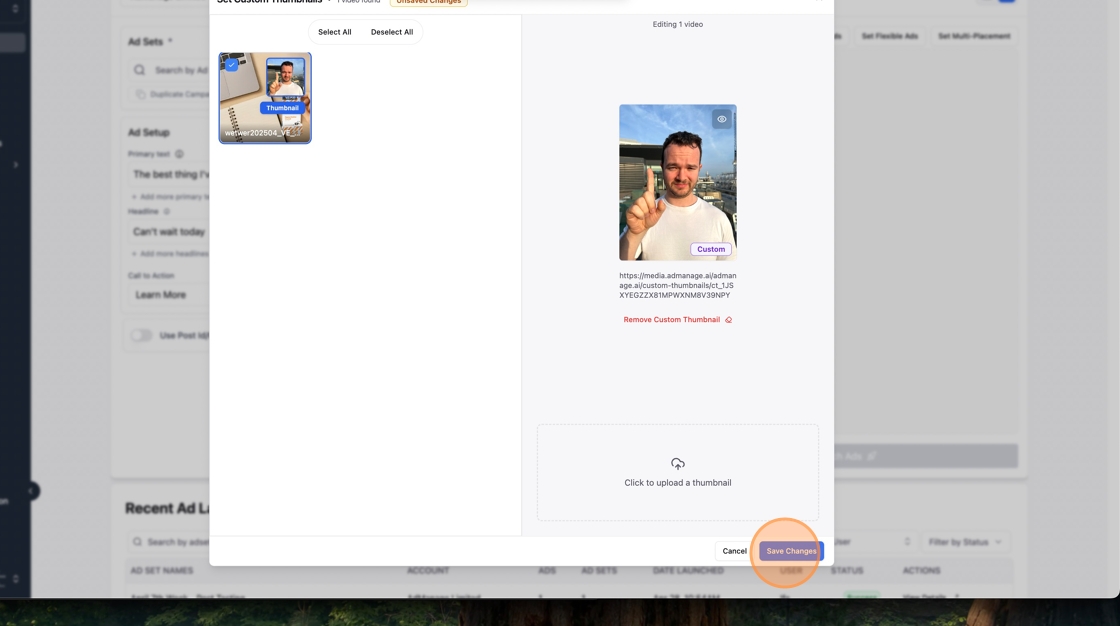Click the eye preview icon on the custom thumbnail
The image size is (1120, 626).
click(x=721, y=119)
